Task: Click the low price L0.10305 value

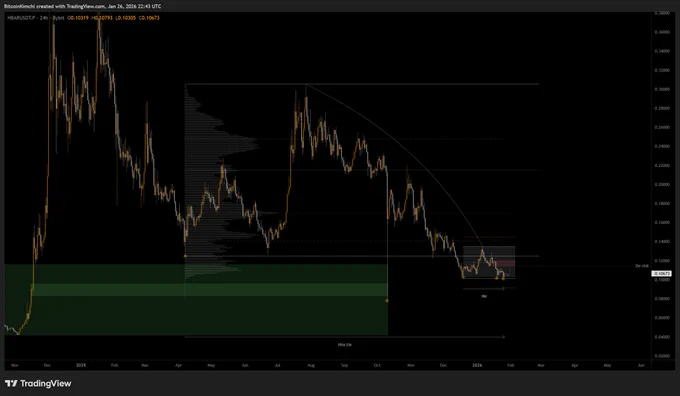Action: click(x=125, y=18)
